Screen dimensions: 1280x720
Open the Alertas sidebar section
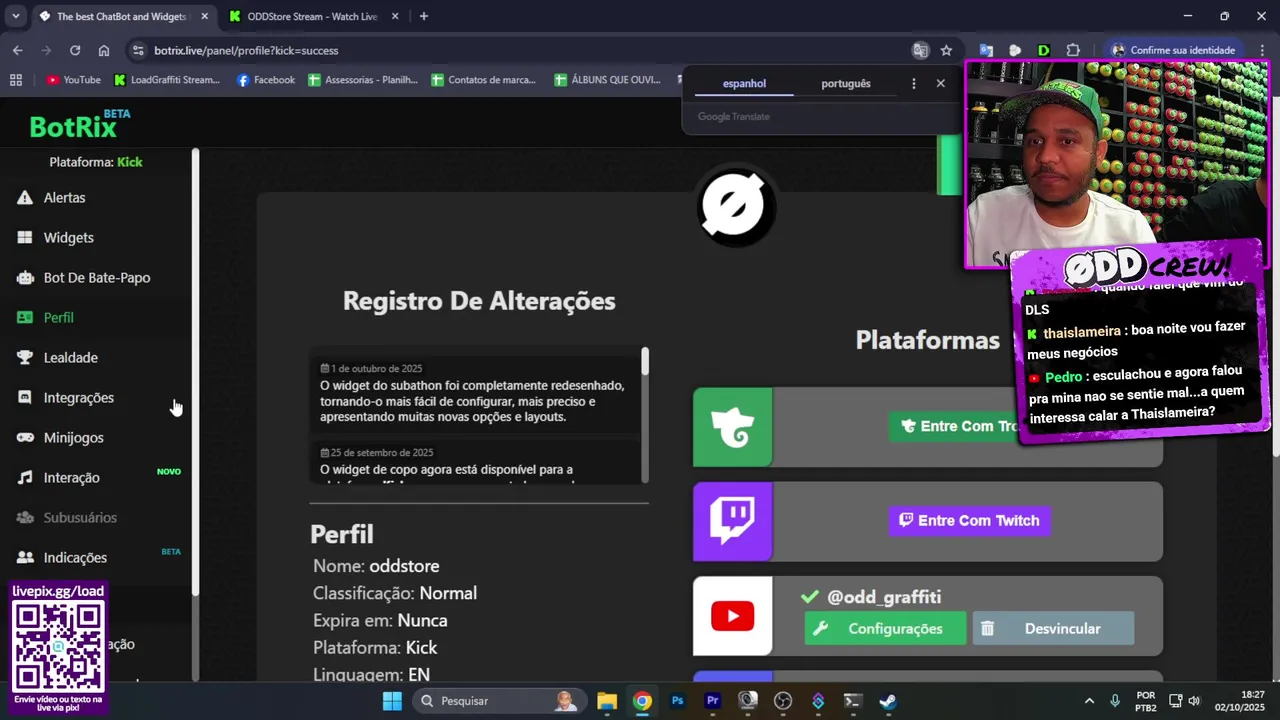coord(64,198)
